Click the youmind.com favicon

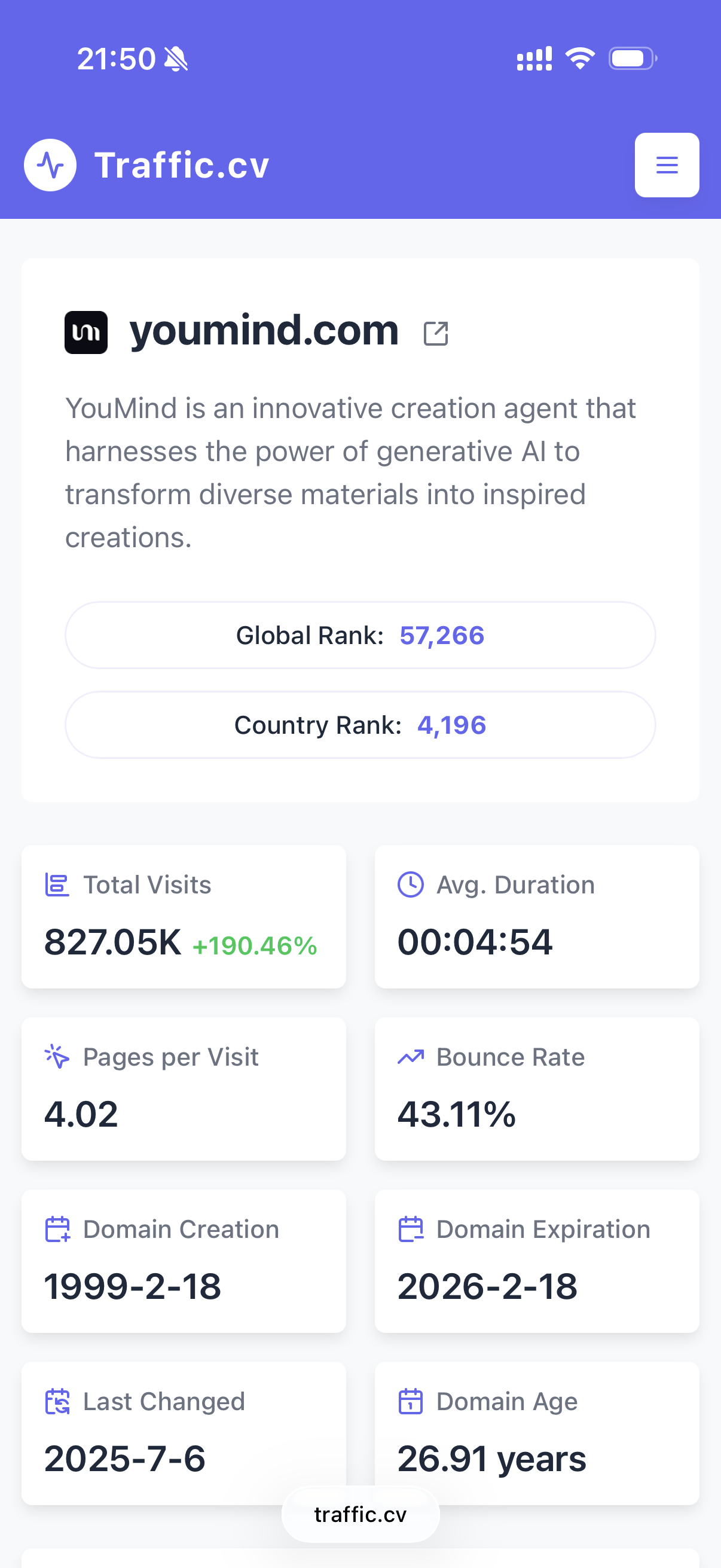click(87, 332)
